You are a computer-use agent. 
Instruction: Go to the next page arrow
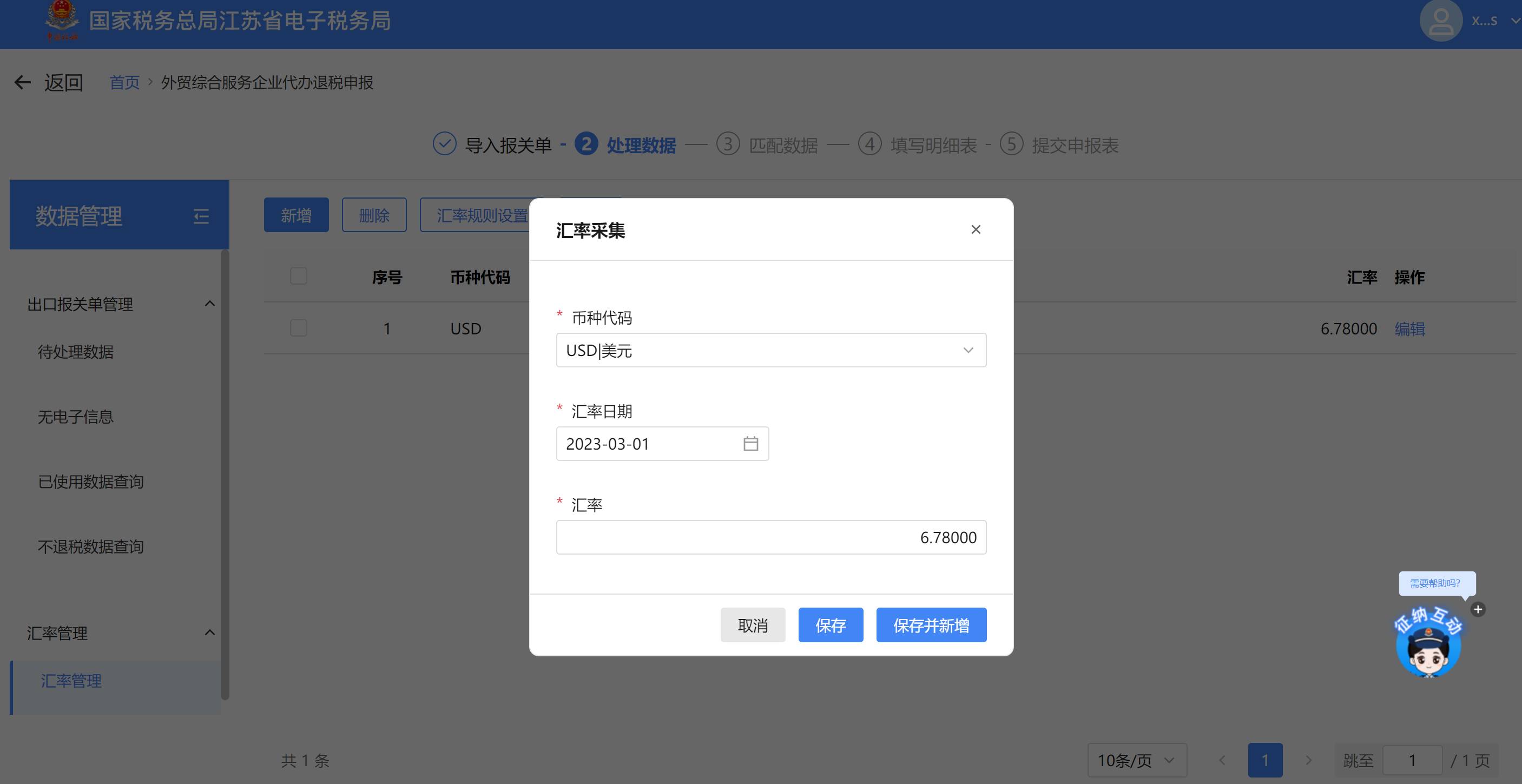[1308, 760]
